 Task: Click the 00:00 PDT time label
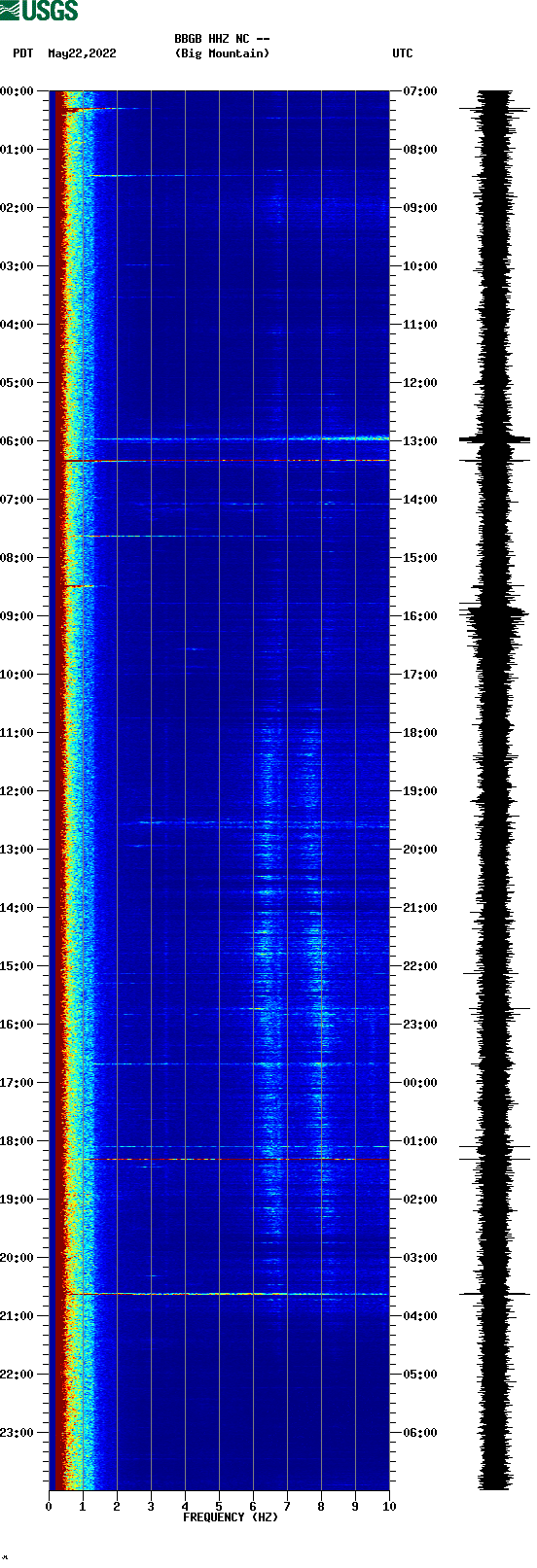(18, 91)
